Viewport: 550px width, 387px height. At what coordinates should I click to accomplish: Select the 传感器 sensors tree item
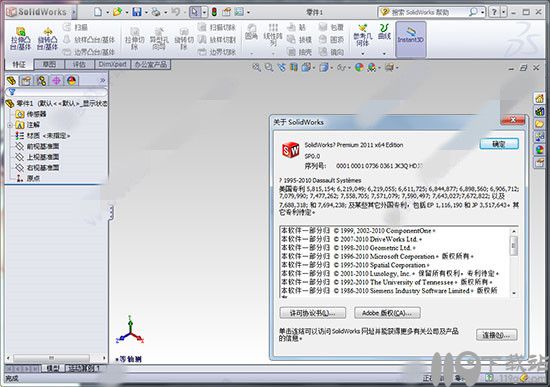click(31, 114)
